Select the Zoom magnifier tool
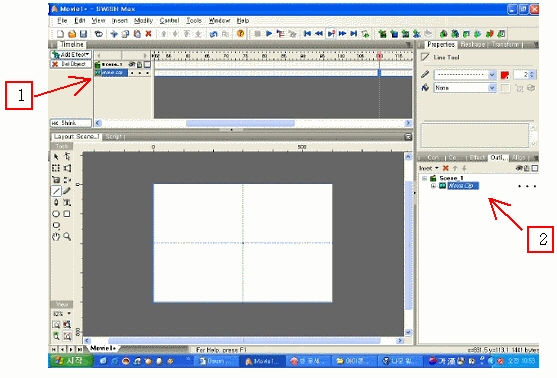Image resolution: width=557 pixels, height=378 pixels. 67,237
